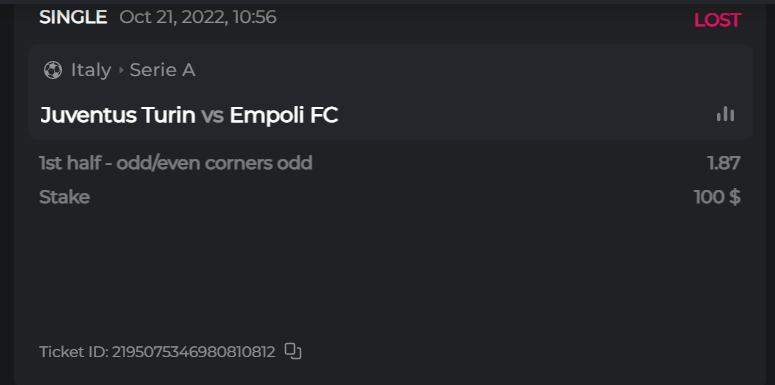Click the 100 $ stake amount
Screen dimensions: 775x385
pos(717,197)
